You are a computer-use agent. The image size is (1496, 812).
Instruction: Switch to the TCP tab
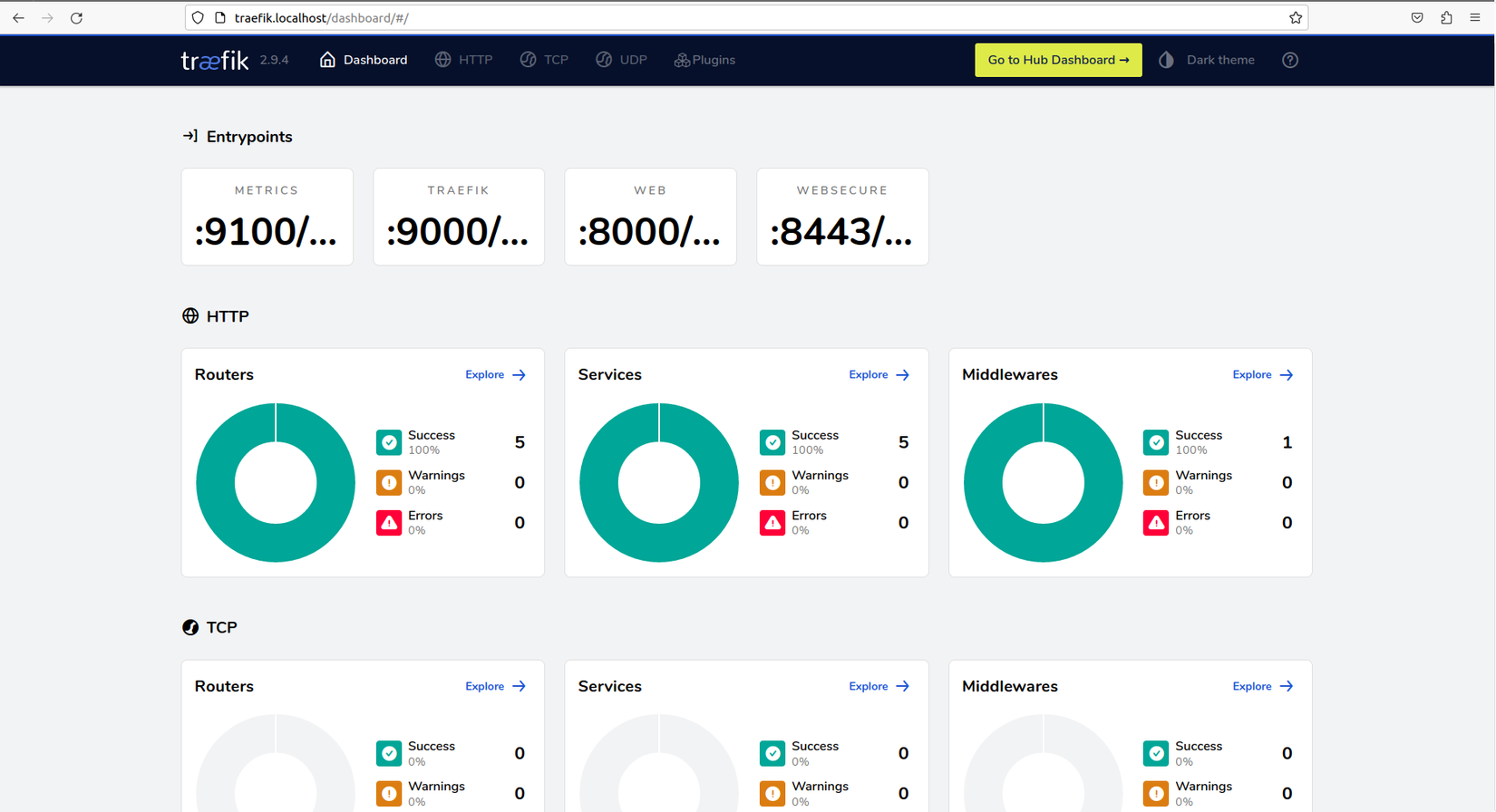click(545, 60)
